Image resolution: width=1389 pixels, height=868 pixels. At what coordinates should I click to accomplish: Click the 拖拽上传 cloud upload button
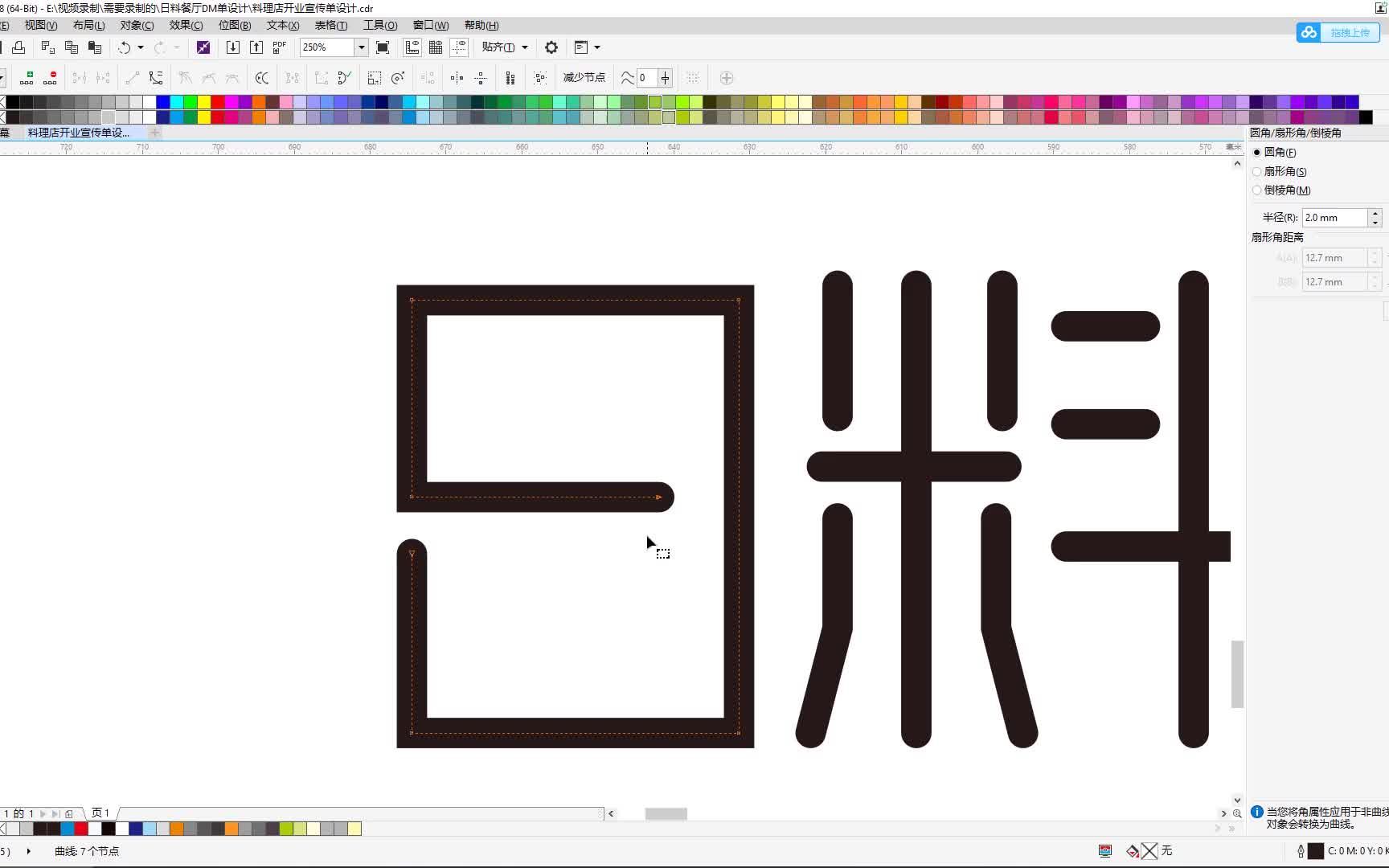point(1338,33)
